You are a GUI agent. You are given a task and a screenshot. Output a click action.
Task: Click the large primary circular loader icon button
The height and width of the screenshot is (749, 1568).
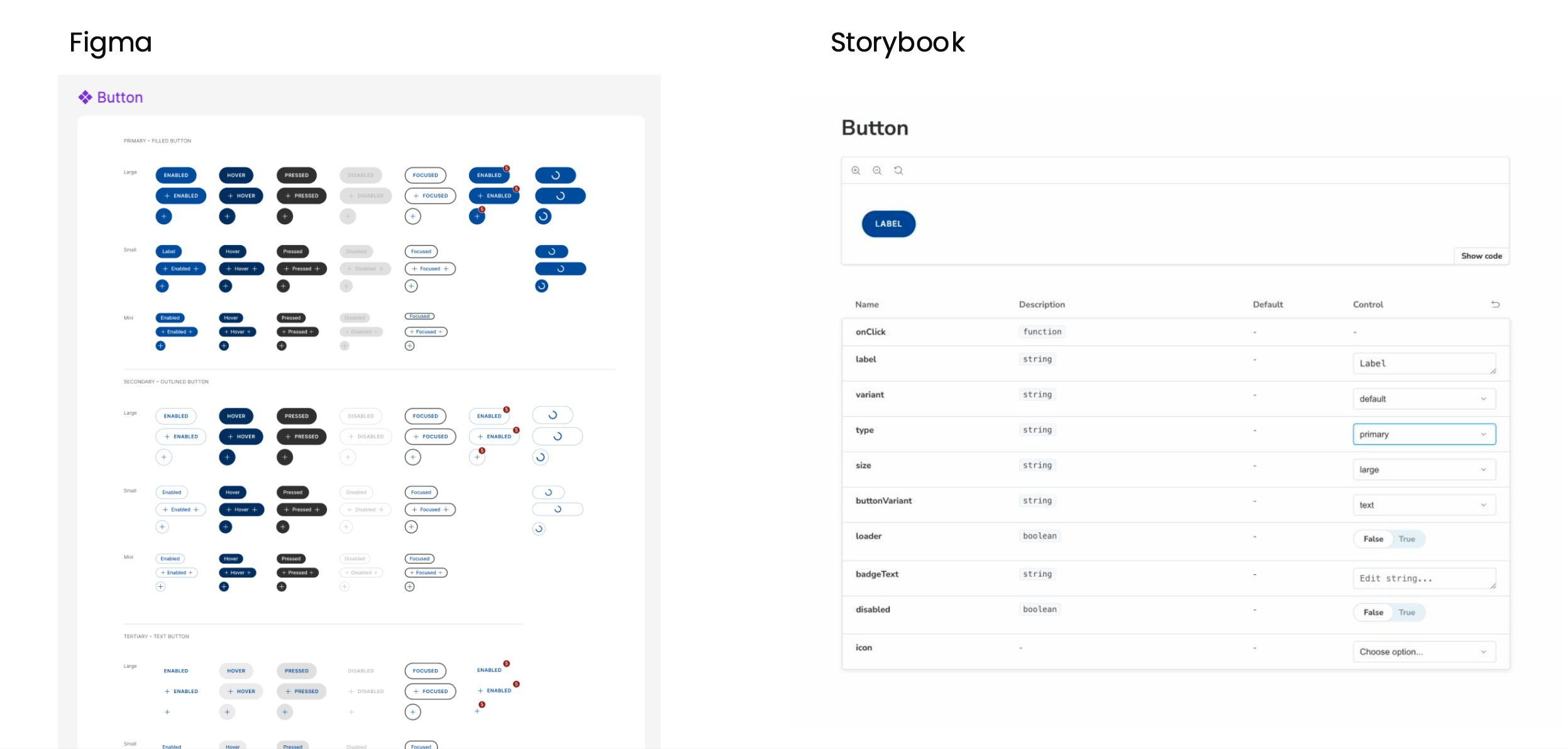[543, 216]
